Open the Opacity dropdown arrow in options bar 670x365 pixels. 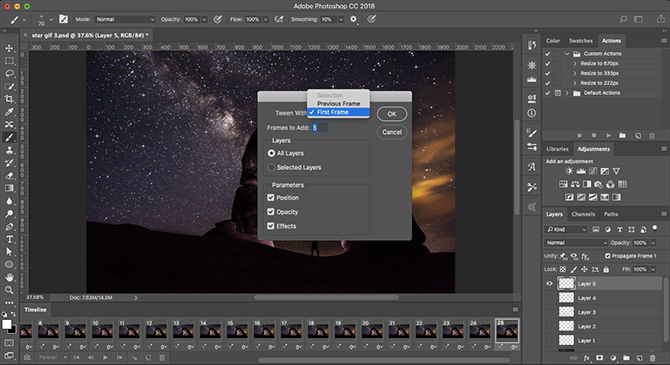[x=204, y=19]
